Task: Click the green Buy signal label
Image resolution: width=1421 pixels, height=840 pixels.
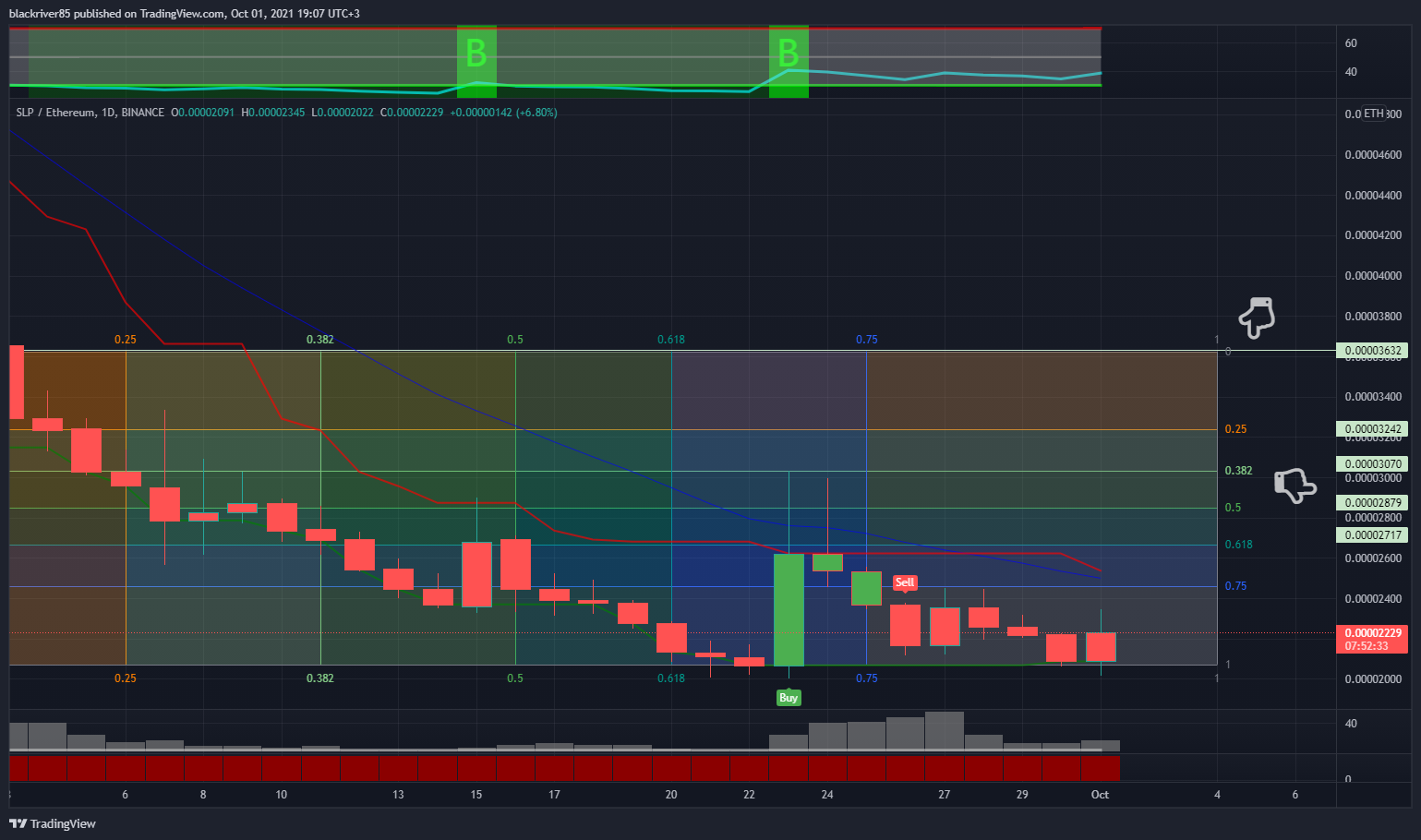Action: click(x=789, y=697)
